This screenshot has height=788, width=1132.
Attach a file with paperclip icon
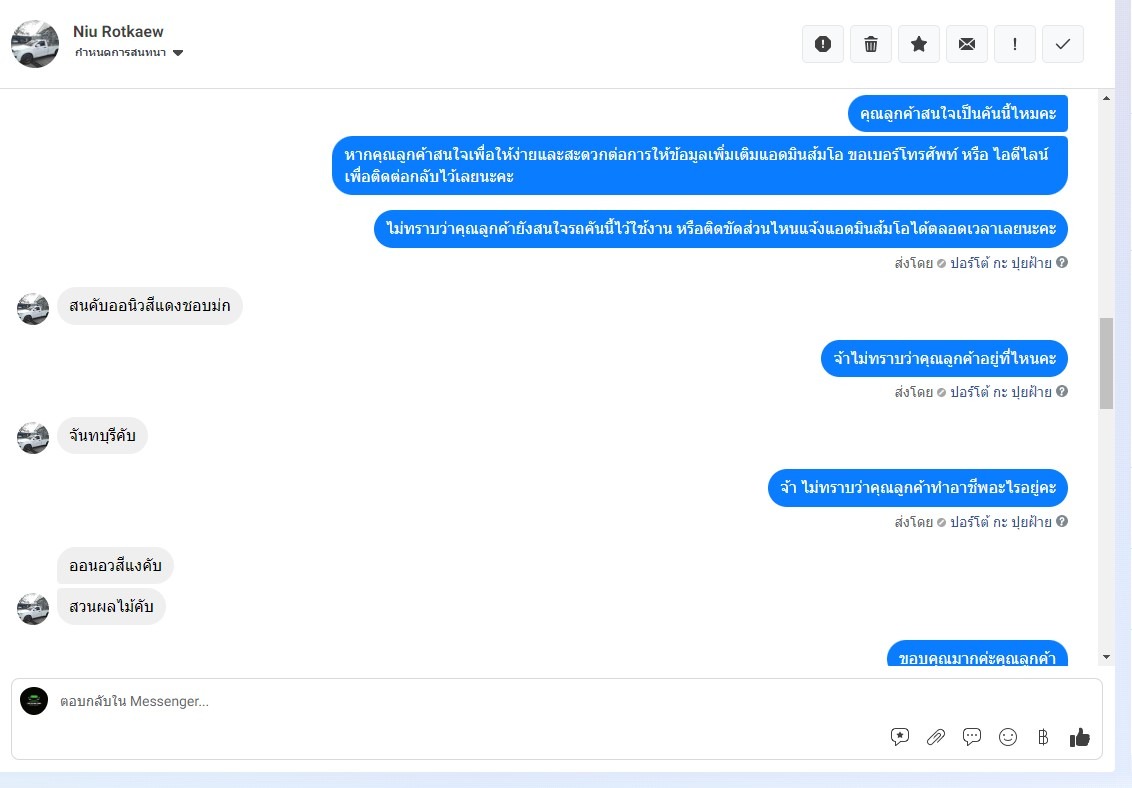pyautogui.click(x=936, y=737)
